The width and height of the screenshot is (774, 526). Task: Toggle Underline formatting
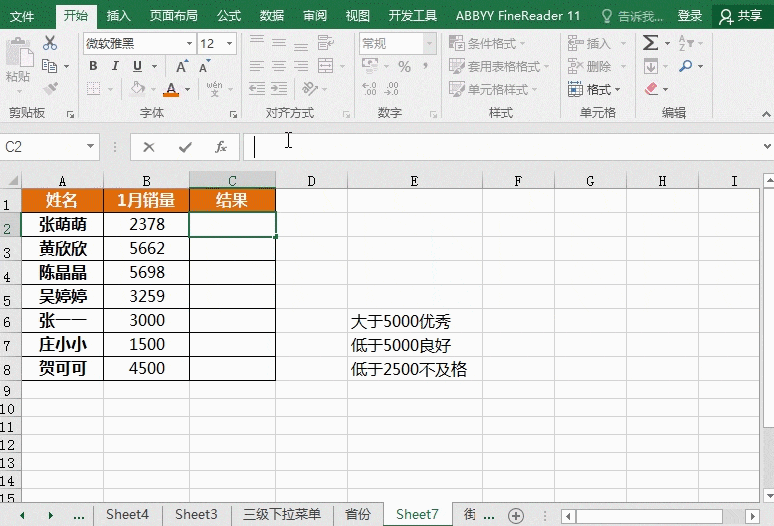(137, 66)
